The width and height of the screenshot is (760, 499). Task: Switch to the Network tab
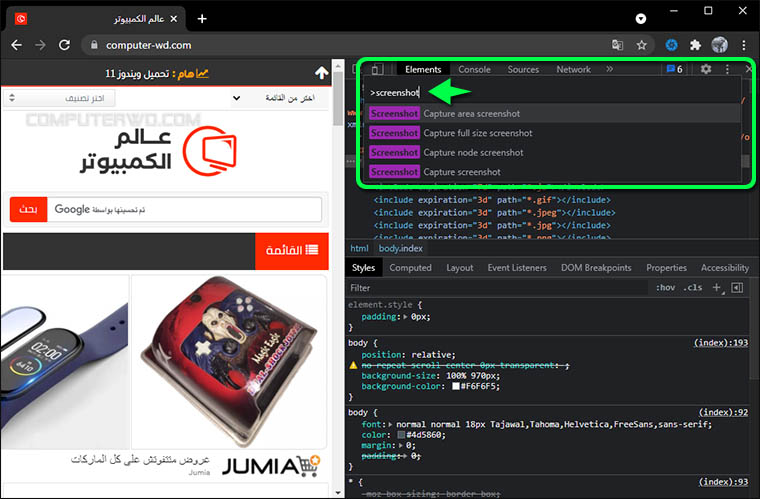(573, 69)
